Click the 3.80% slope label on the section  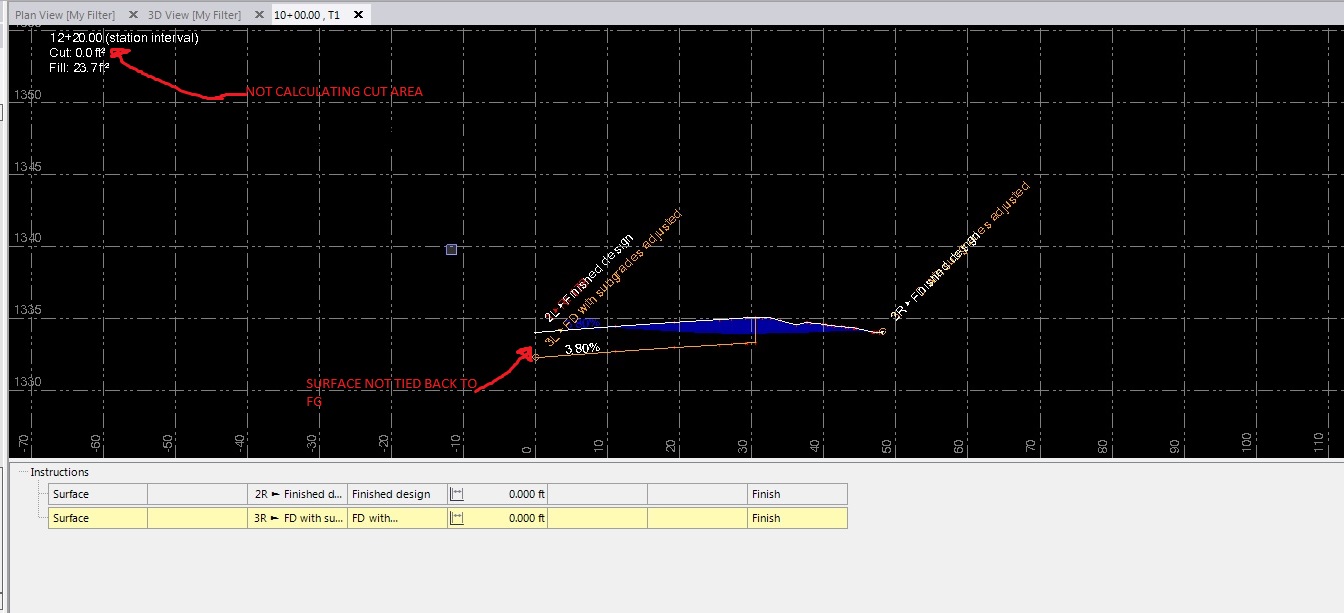583,346
